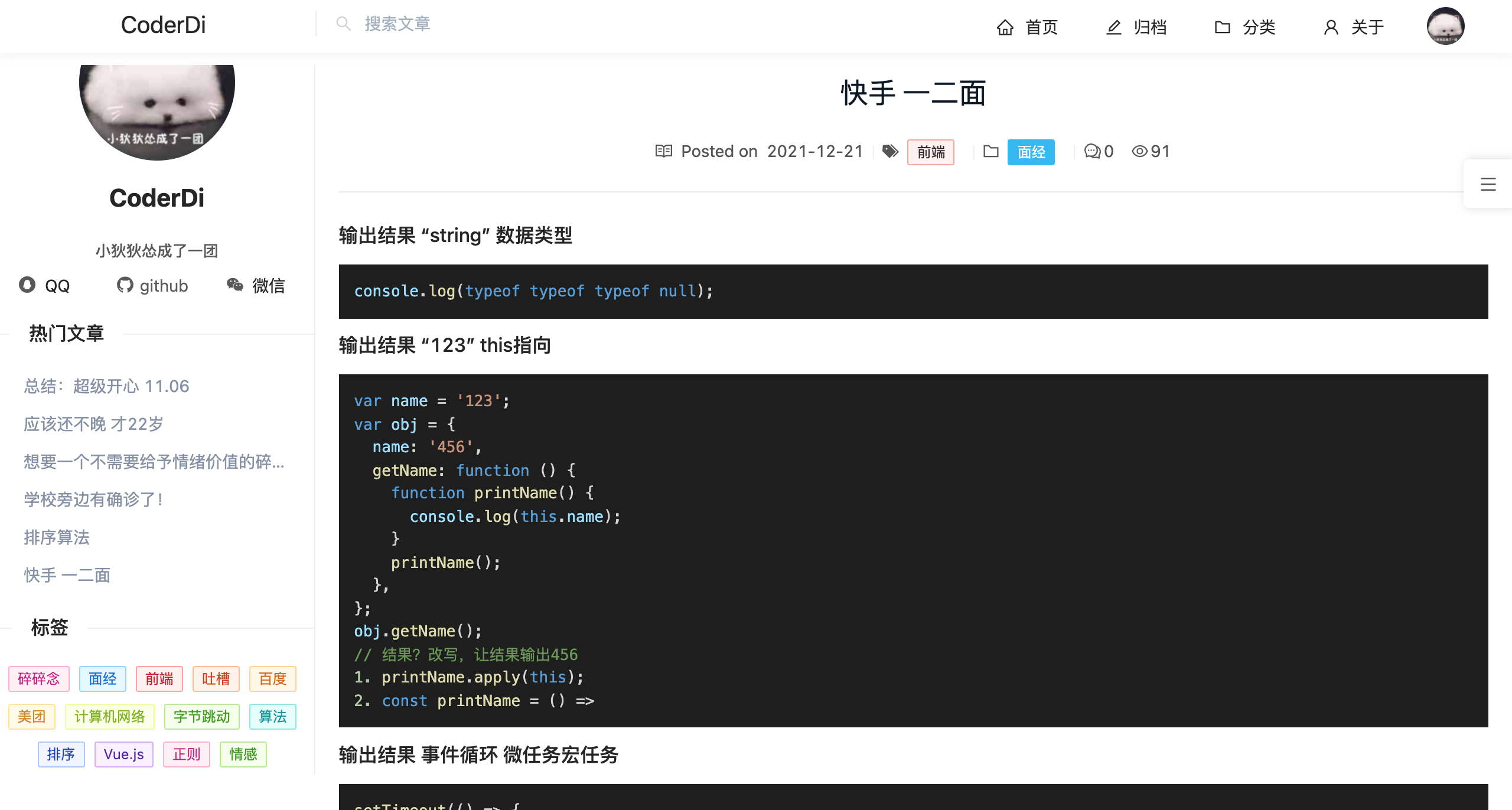Viewport: 1512px width, 810px height.
Task: Click the comment bubble icon in post meta
Action: tap(1092, 152)
